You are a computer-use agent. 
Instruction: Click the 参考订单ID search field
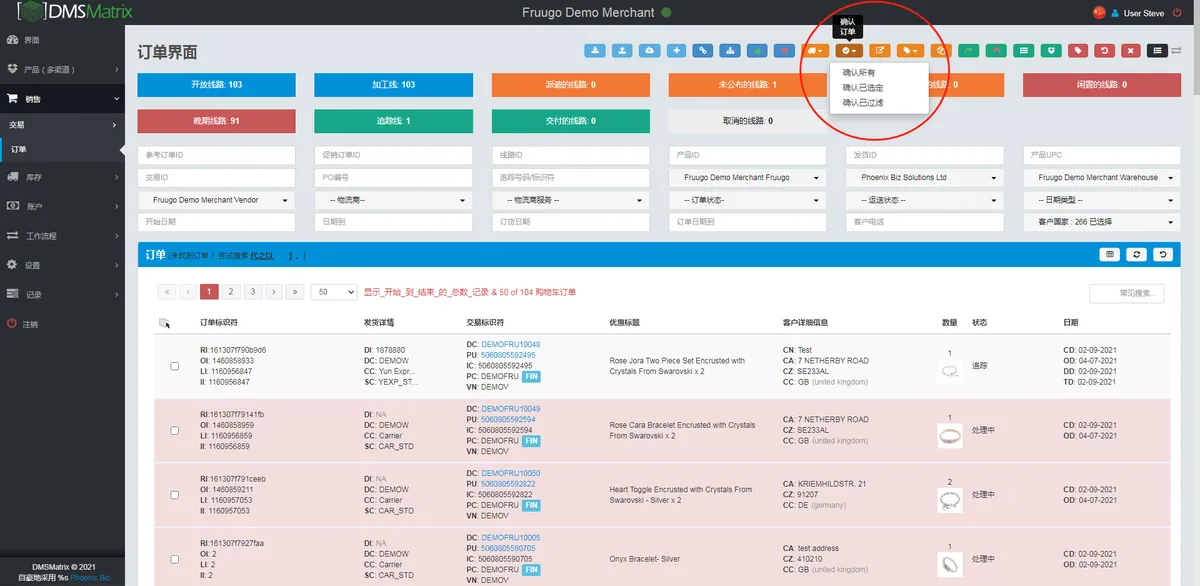point(216,155)
